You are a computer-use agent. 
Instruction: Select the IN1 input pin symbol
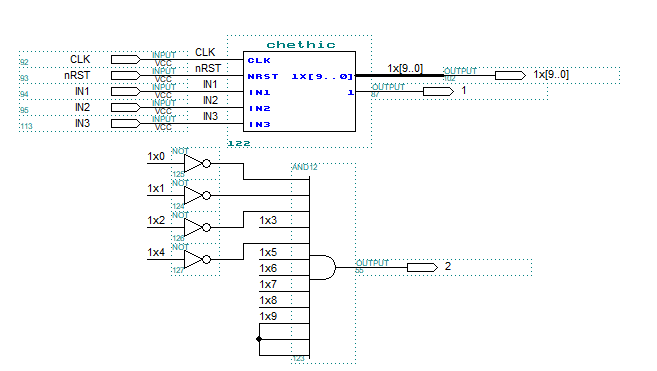[x=126, y=91]
